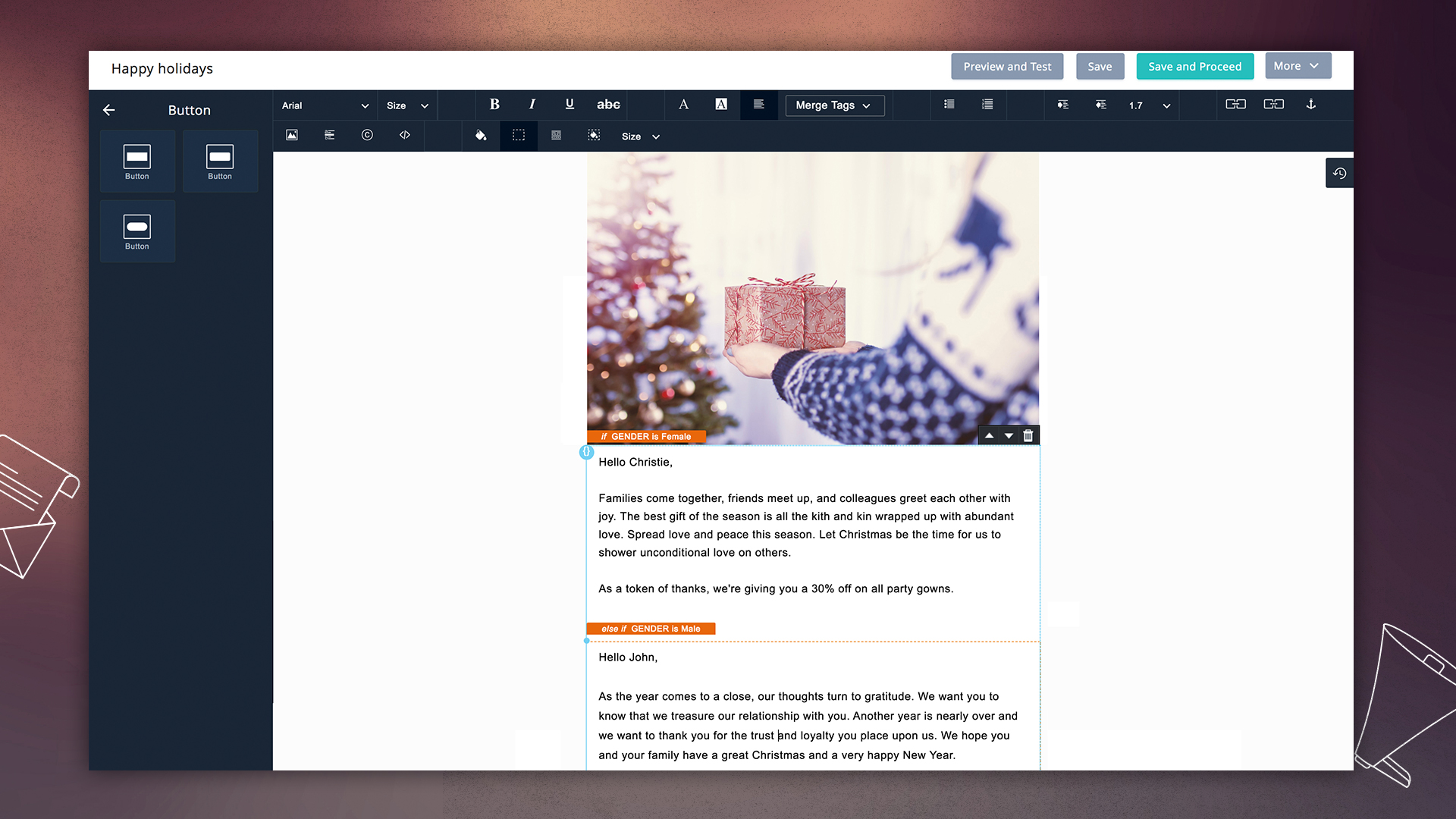
Task: Insert an anchor with the anchor icon
Action: (x=1310, y=105)
